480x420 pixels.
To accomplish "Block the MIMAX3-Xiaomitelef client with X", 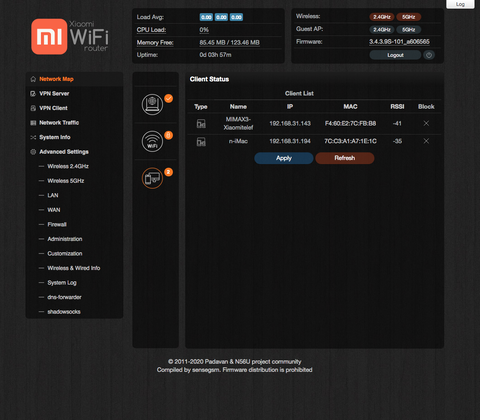I will point(426,123).
